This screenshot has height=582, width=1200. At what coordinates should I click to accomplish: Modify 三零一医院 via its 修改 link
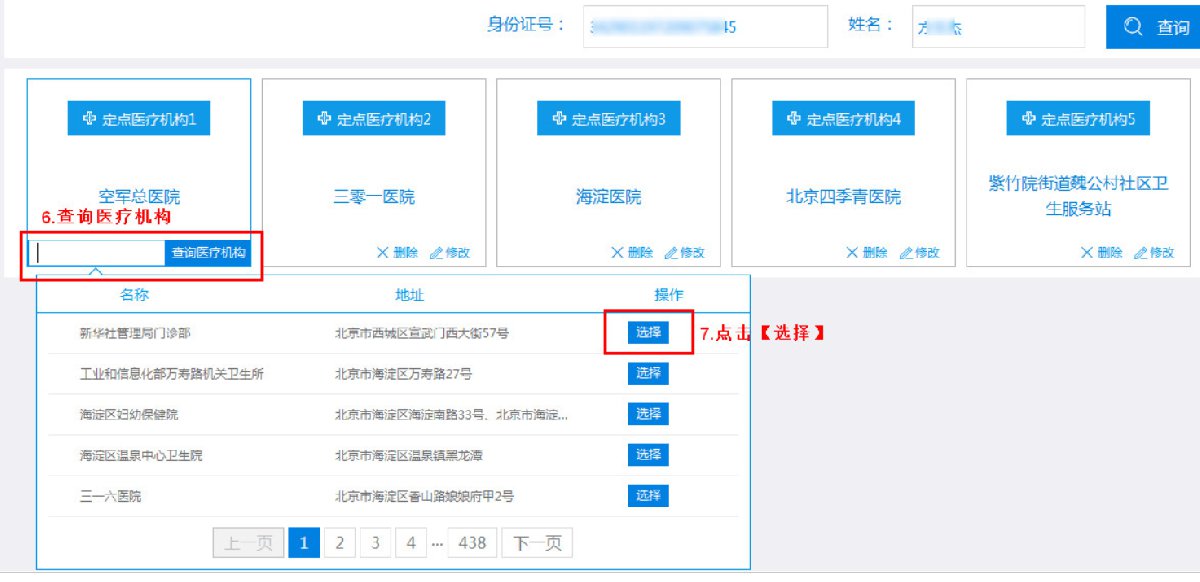pyautogui.click(x=450, y=253)
